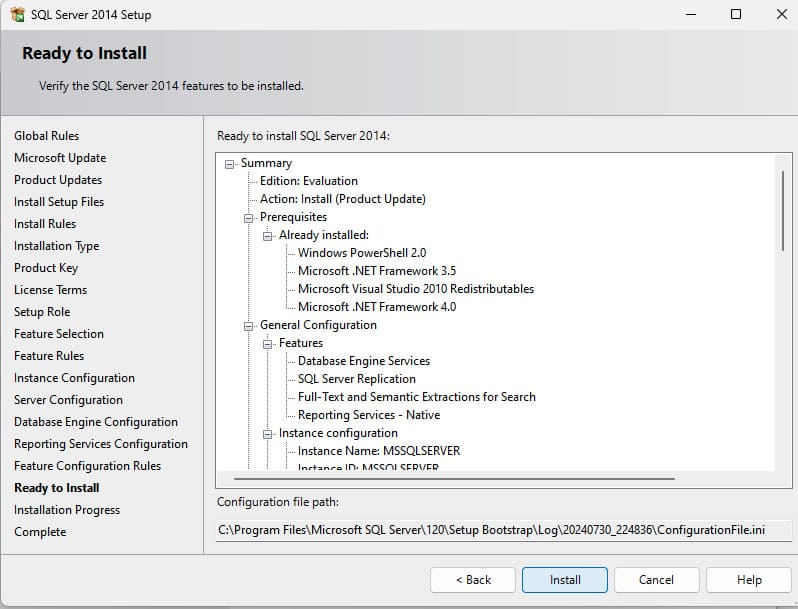
Task: Select Reporting Services - Native item
Action: click(369, 415)
